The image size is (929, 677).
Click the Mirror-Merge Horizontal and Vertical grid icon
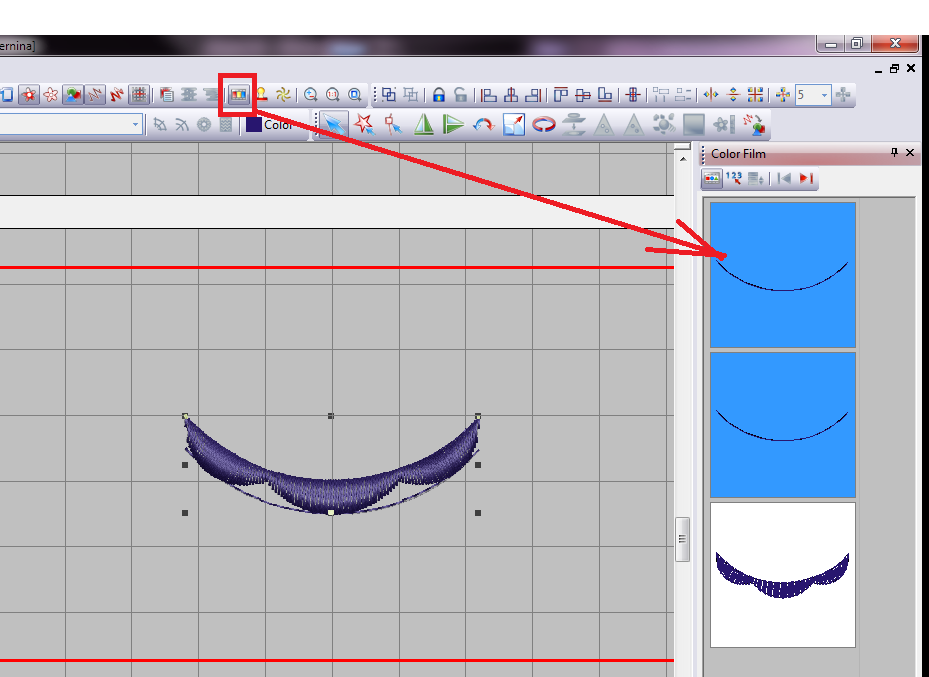755,94
